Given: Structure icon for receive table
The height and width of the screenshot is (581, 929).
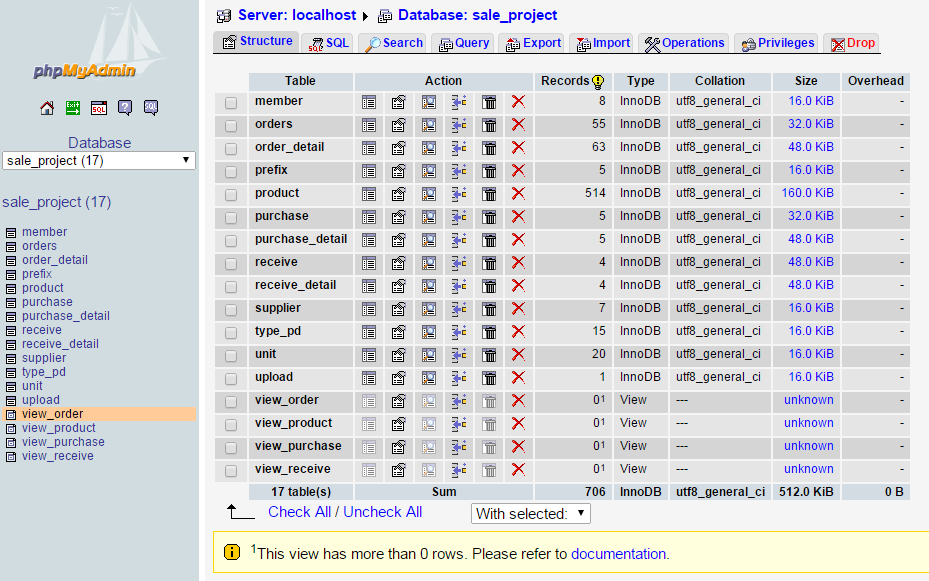Looking at the screenshot, I should [399, 264].
